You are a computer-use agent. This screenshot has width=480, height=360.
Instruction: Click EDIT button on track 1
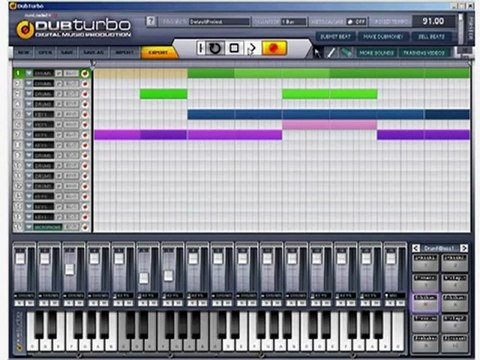[71, 73]
